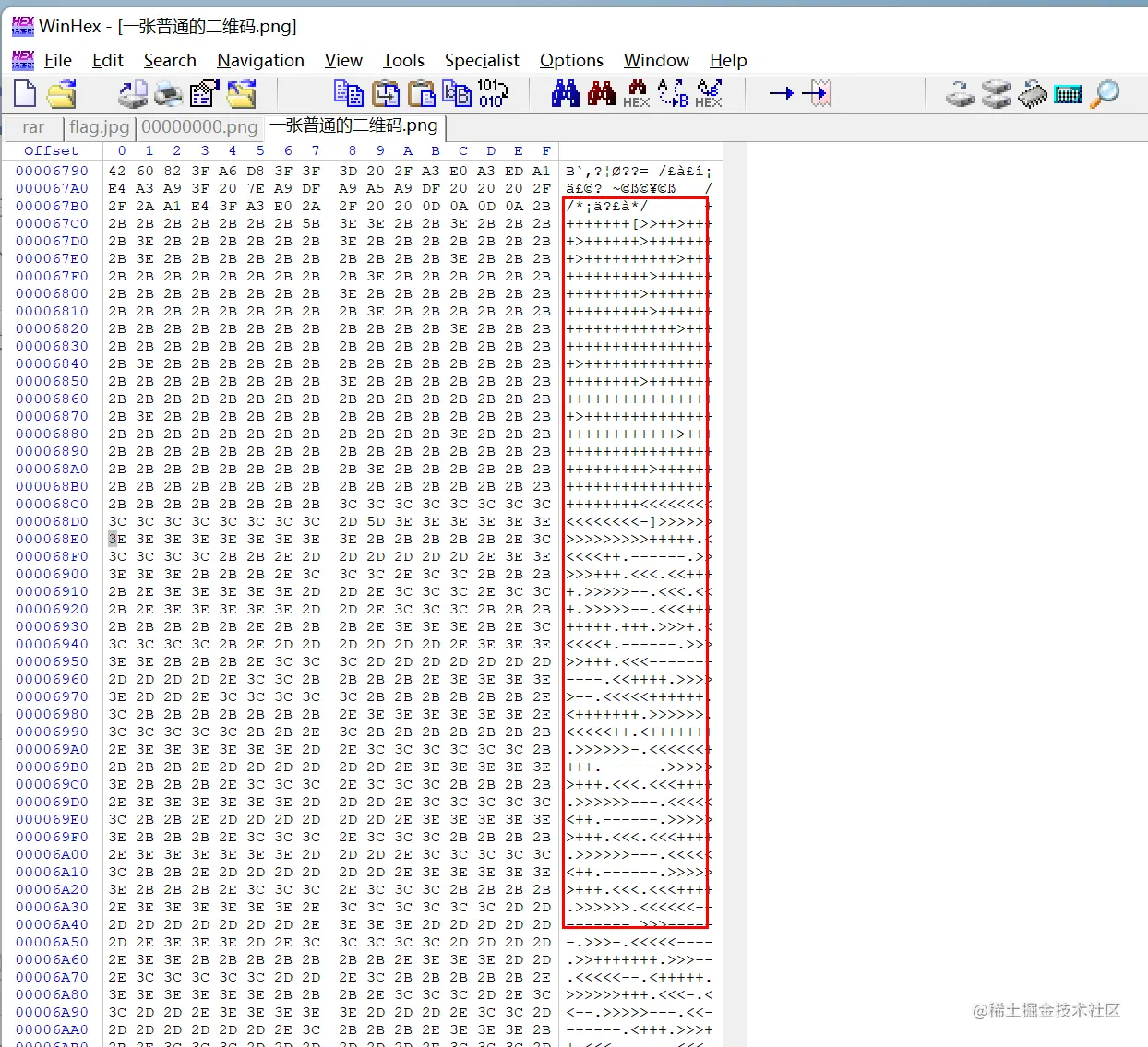Screen dimensions: 1148x1047
Task: Open the View menu
Action: (x=343, y=61)
